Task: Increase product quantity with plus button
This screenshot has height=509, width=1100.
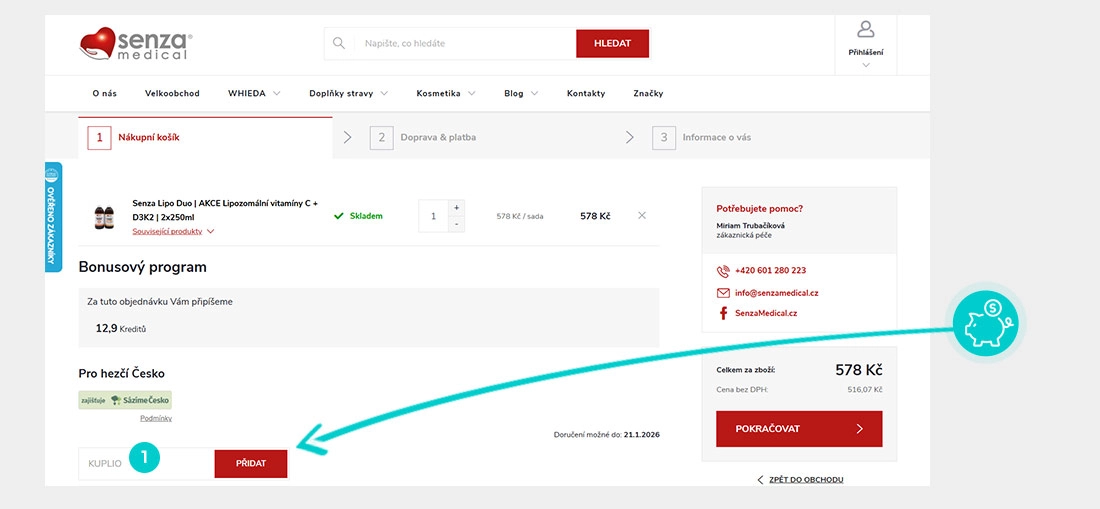Action: click(x=457, y=207)
